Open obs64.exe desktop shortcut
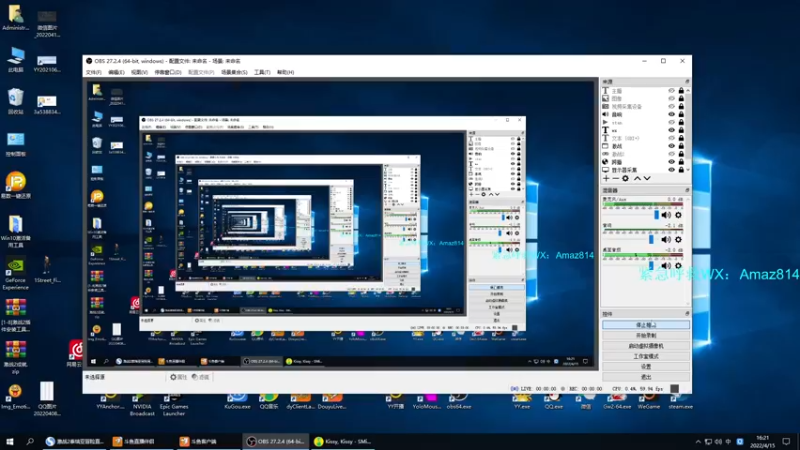800x450 pixels. coord(459,402)
